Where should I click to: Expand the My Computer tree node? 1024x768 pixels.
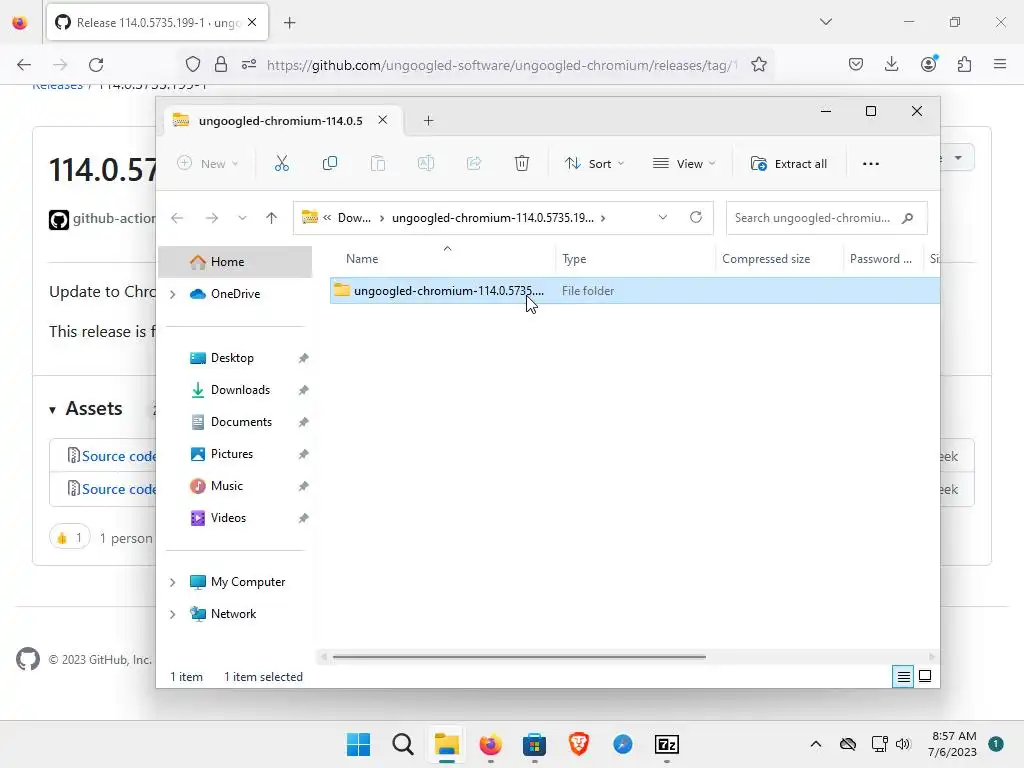coord(173,583)
